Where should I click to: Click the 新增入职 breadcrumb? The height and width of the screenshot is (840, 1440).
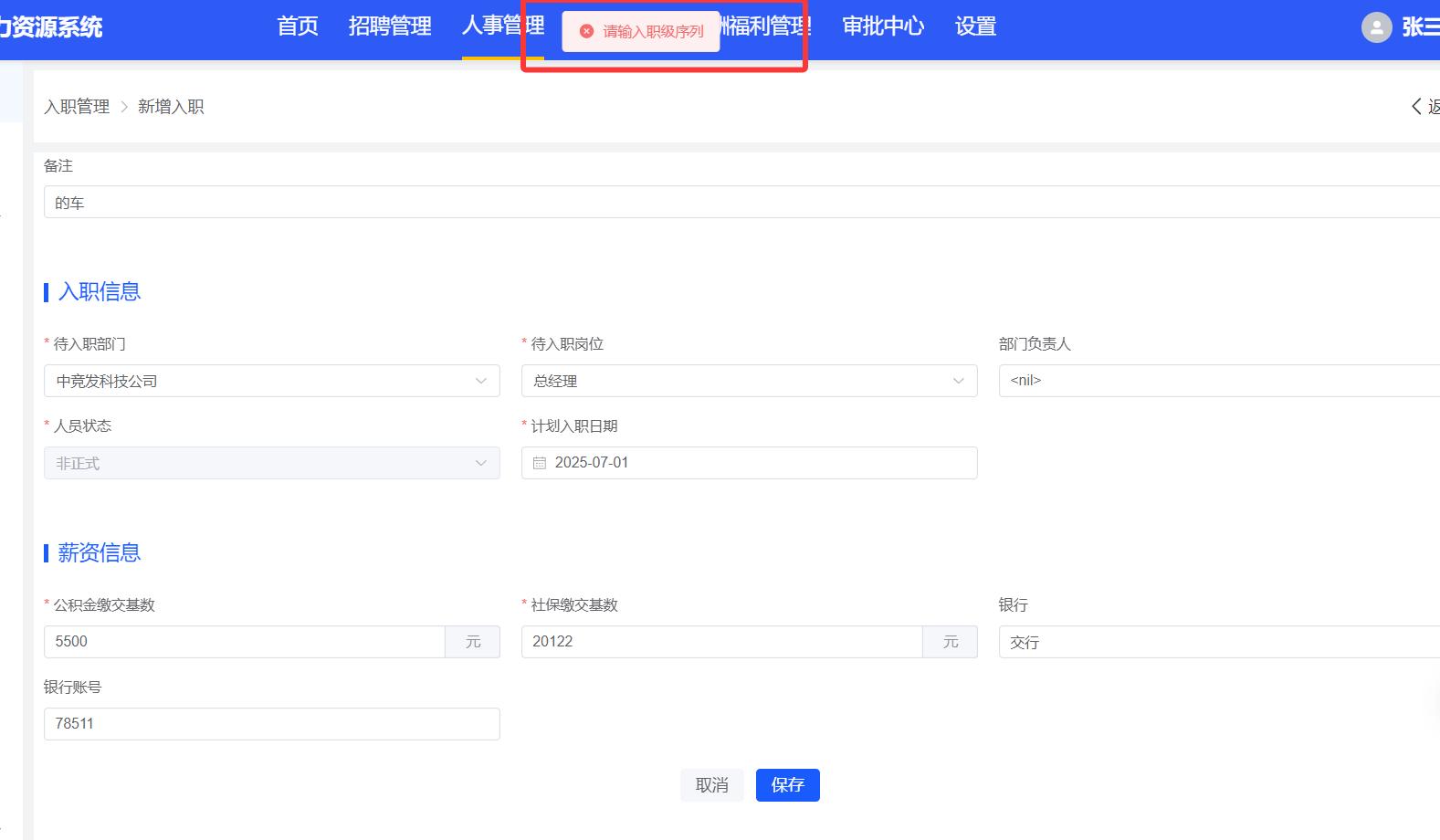[171, 107]
